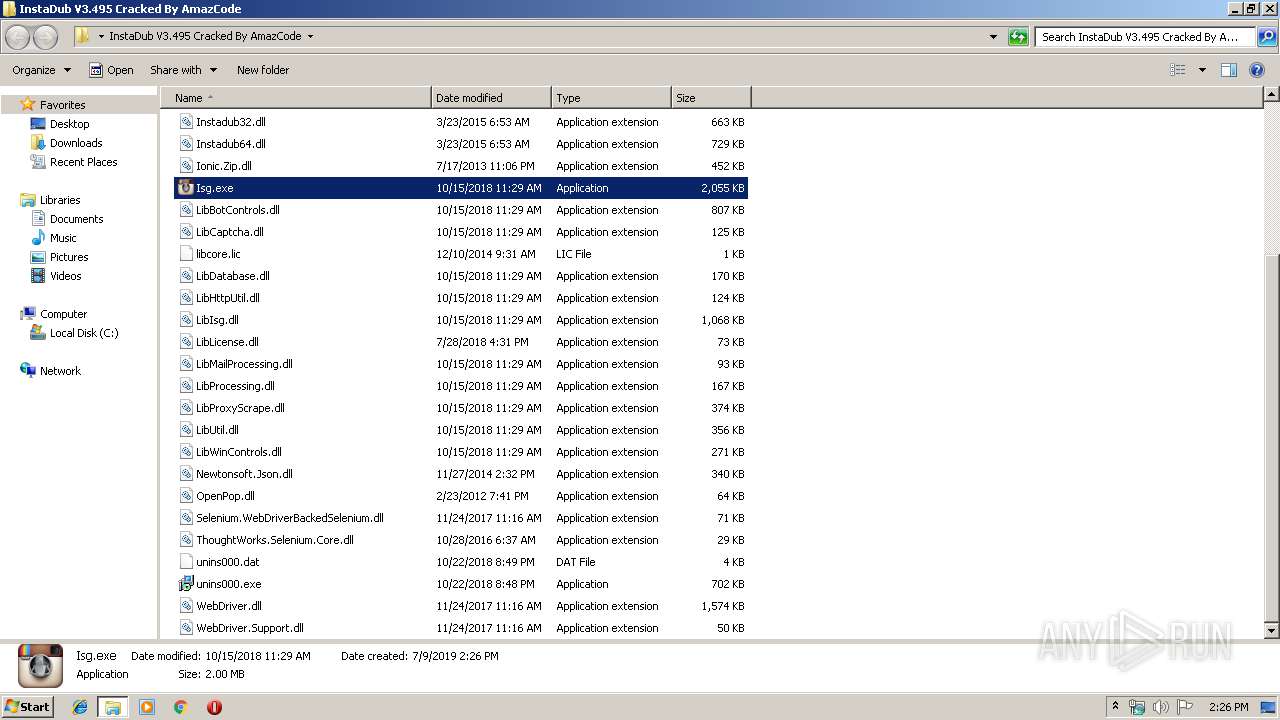
Task: Expand the breadcrumb folder arrow after AmazCode
Action: pos(310,37)
